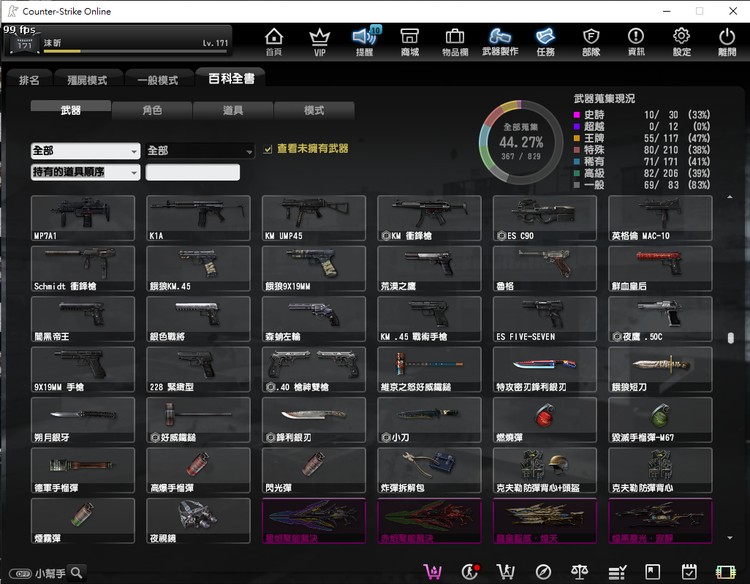Select the 鮮血皇后 red pistol card
Image resolution: width=750 pixels, height=584 pixels.
(660, 268)
